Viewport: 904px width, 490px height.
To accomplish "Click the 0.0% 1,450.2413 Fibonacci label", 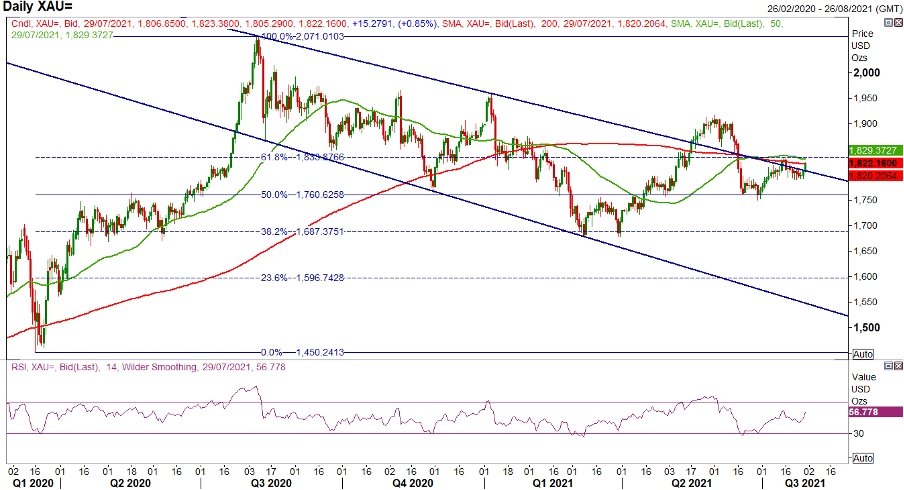I will coord(303,352).
